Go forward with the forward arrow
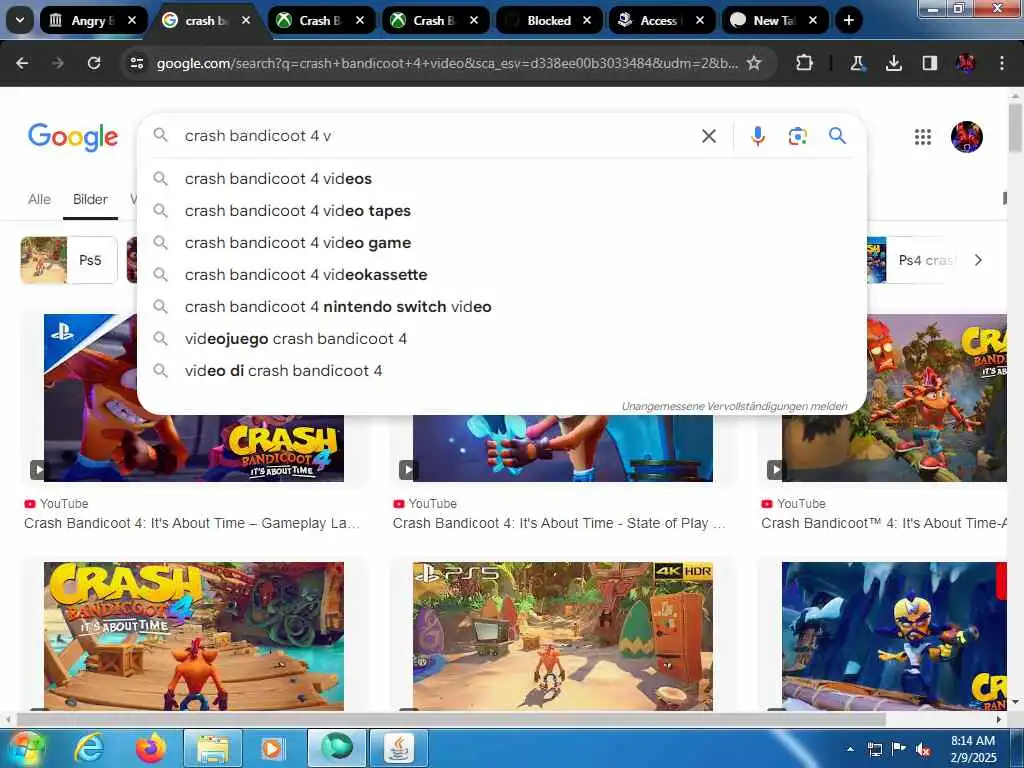 click(58, 63)
